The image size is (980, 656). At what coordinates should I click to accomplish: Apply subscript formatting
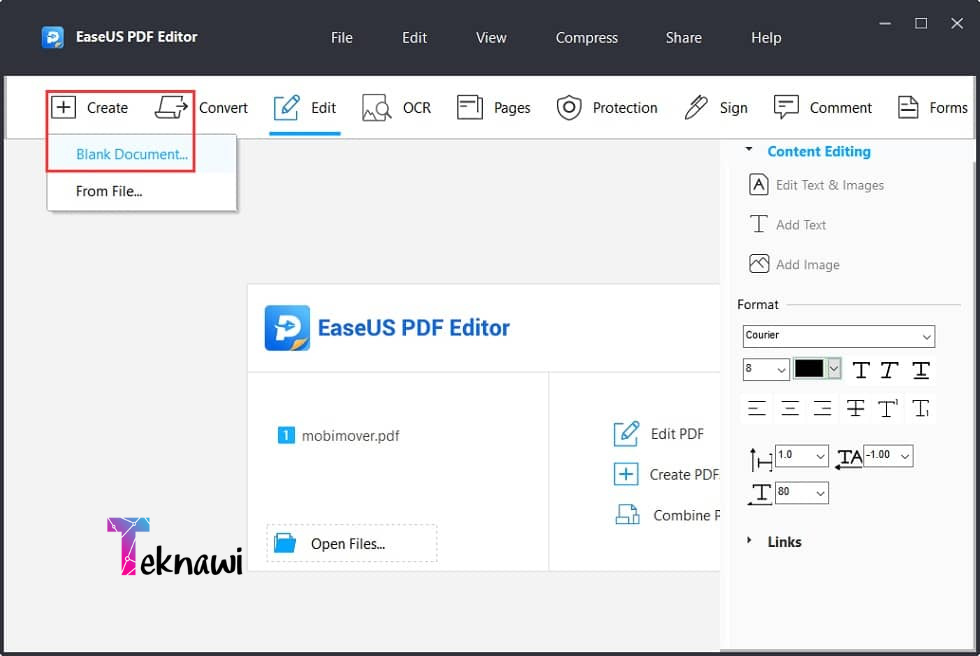coord(921,409)
